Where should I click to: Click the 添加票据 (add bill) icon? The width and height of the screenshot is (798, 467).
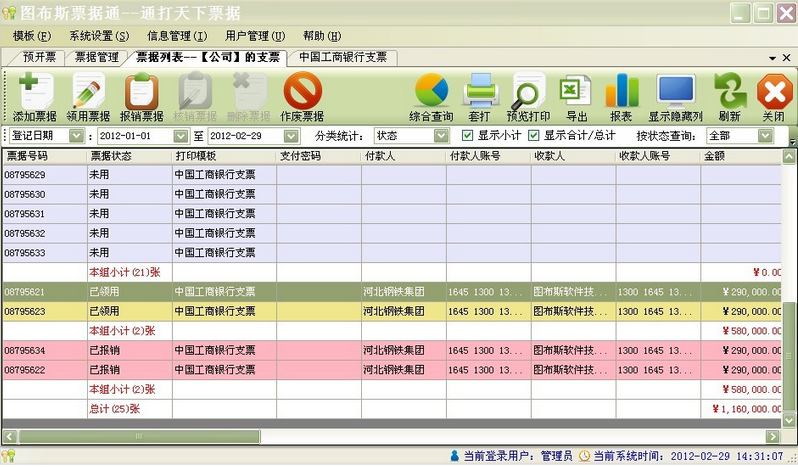[34, 97]
